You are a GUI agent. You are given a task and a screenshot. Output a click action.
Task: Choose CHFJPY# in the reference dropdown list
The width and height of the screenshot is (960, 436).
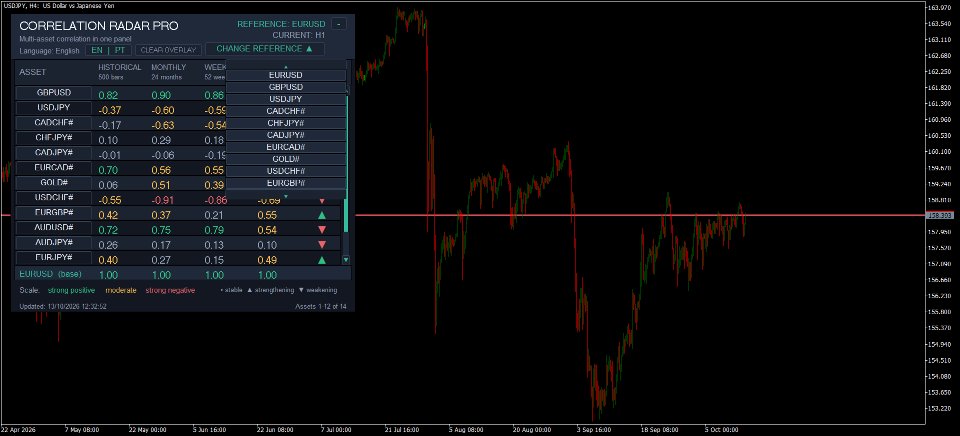coord(286,122)
